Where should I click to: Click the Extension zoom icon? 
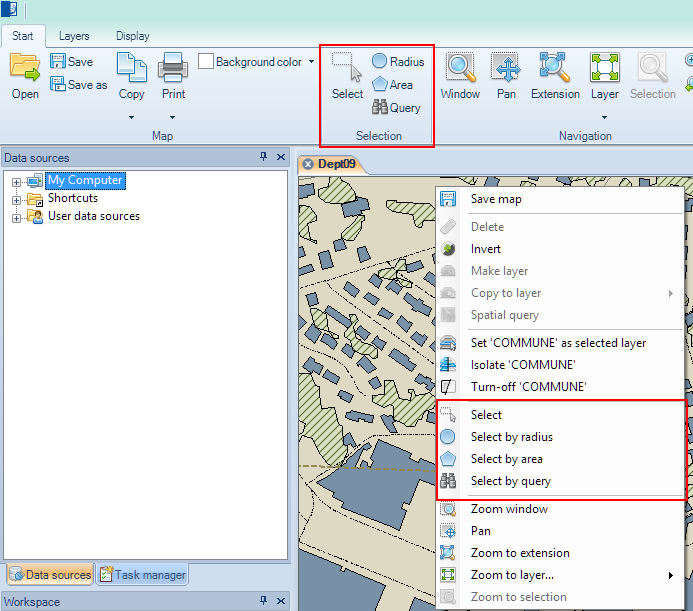(554, 68)
